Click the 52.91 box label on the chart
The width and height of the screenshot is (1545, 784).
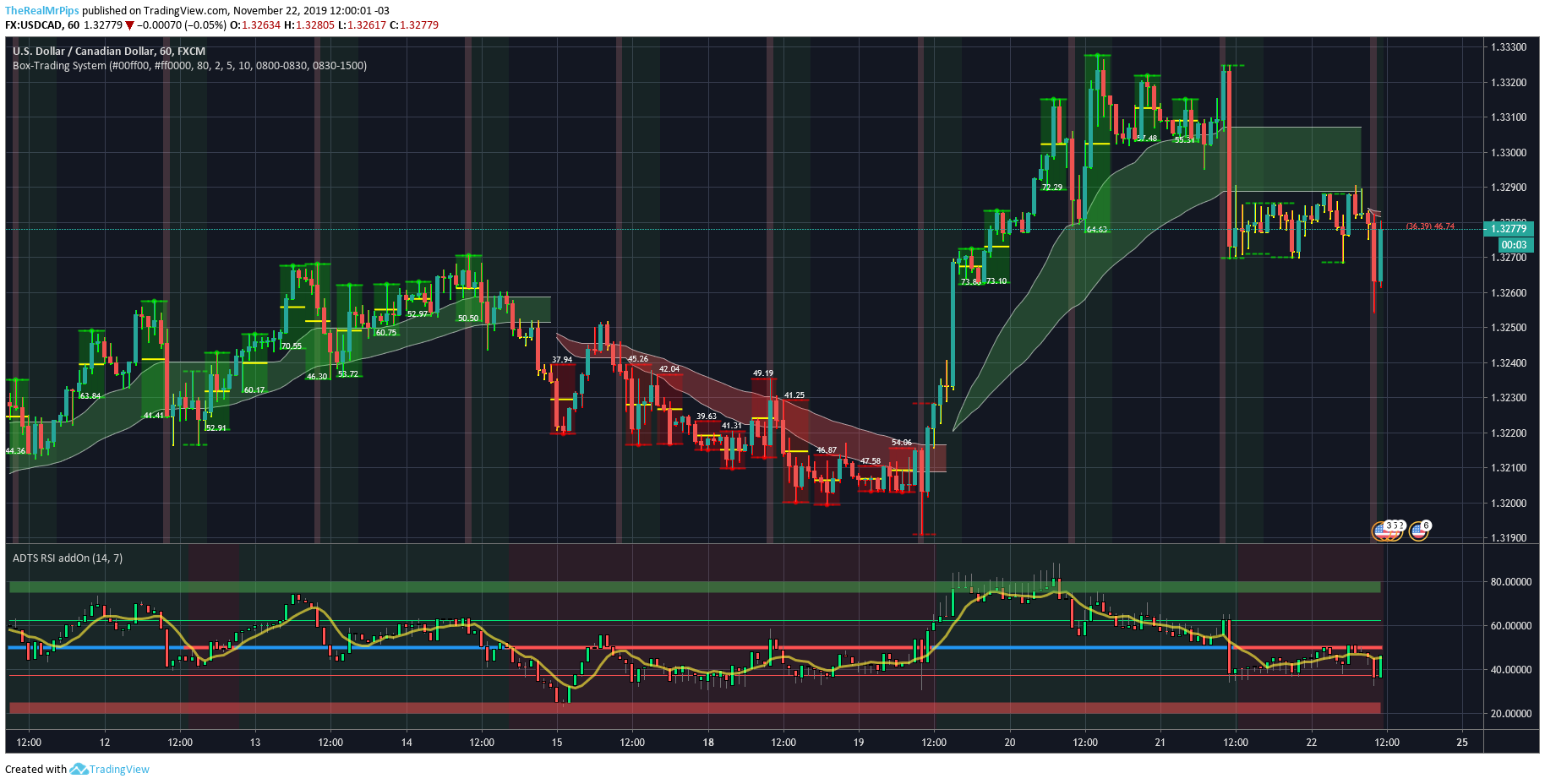pos(216,428)
